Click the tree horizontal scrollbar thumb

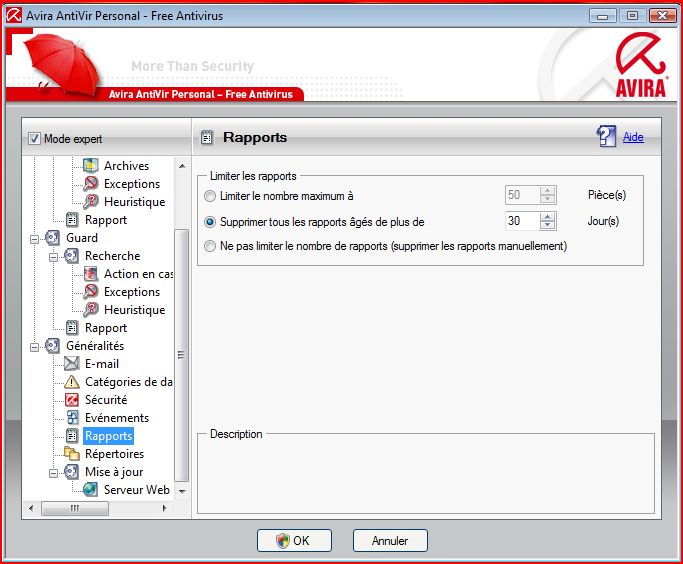(x=75, y=508)
